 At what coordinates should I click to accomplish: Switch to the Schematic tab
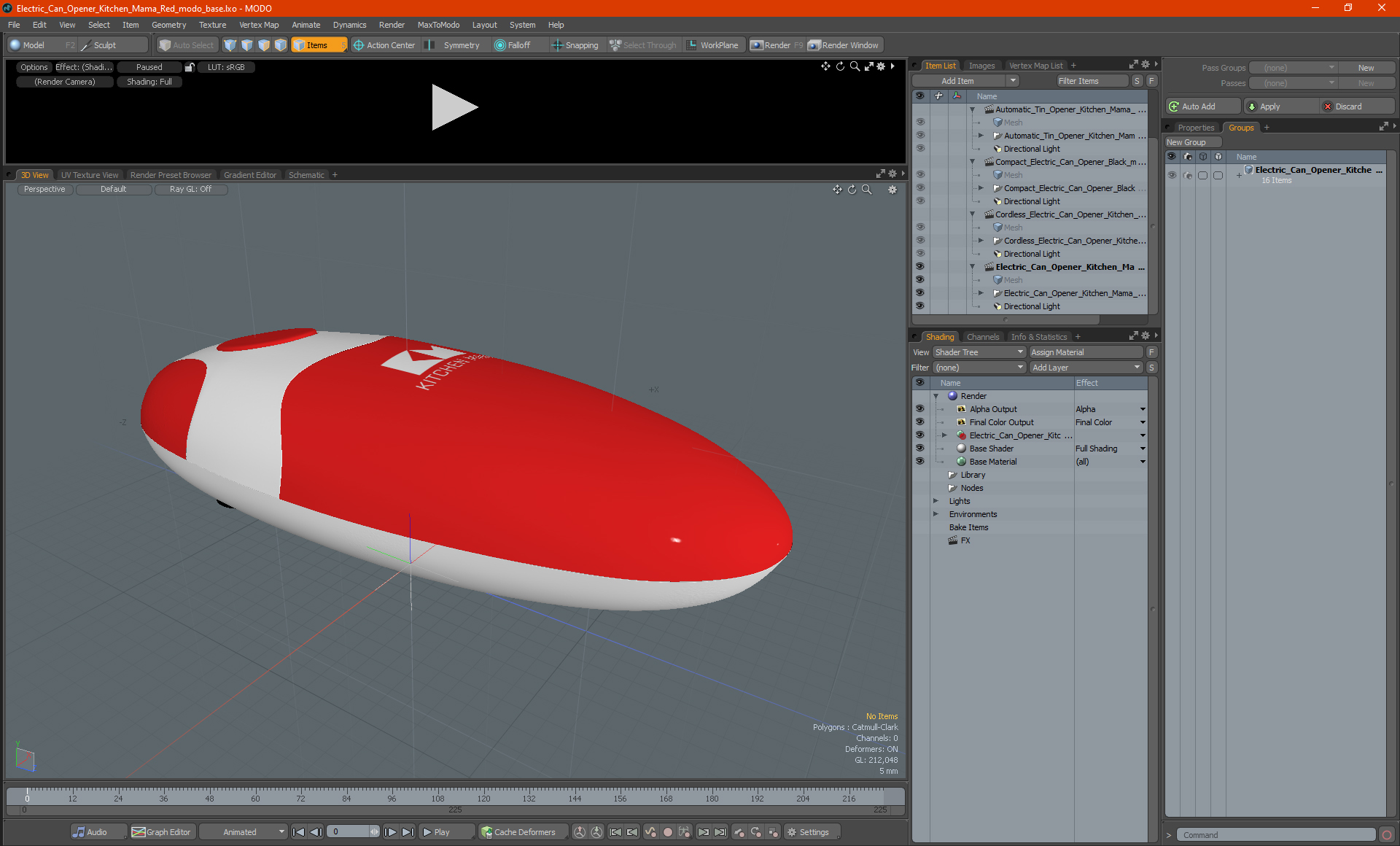[306, 175]
